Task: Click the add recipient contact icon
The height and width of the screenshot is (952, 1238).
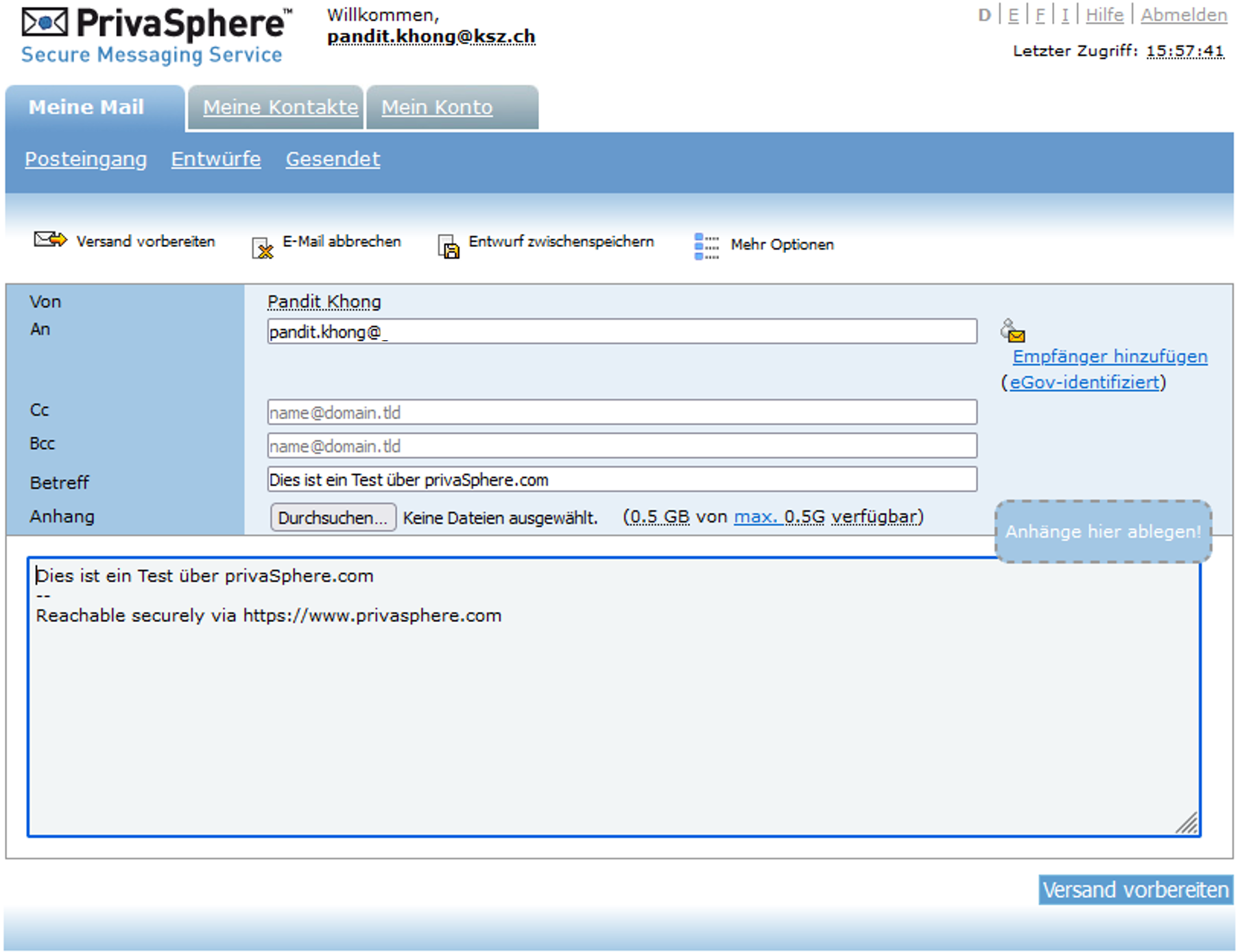Action: coord(1012,331)
